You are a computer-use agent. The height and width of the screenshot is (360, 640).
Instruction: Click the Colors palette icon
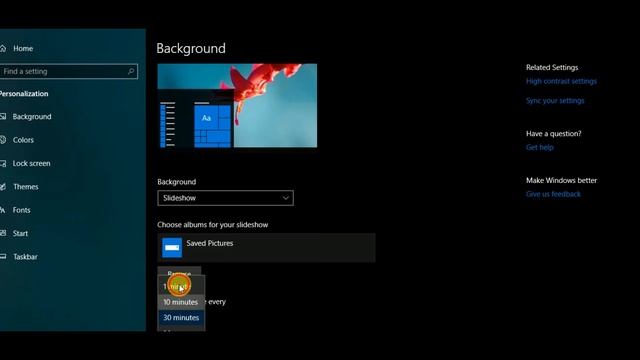pos(3,140)
